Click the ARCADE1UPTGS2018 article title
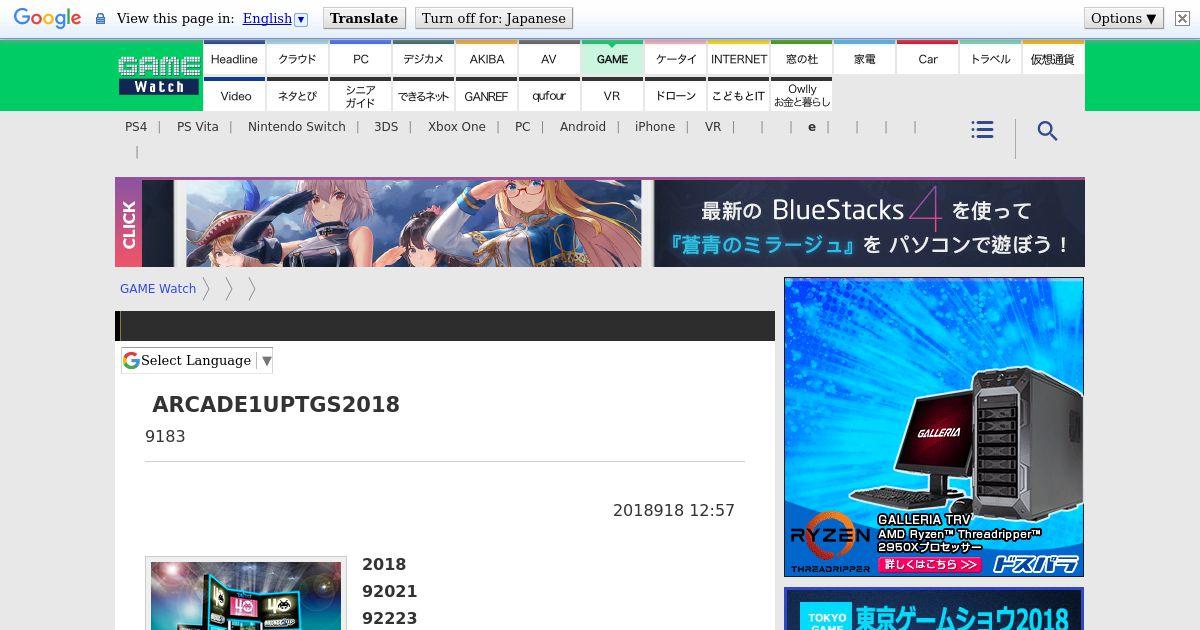The image size is (1200, 630). point(276,405)
